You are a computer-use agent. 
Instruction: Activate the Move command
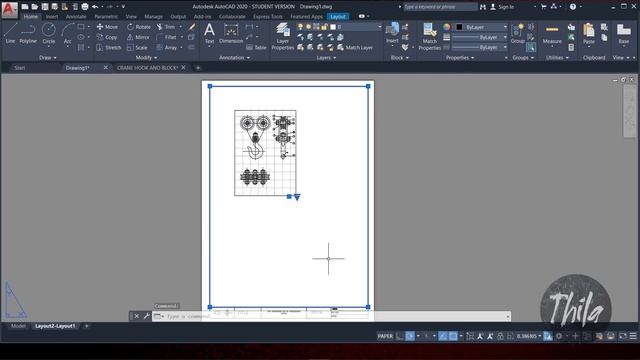point(107,27)
